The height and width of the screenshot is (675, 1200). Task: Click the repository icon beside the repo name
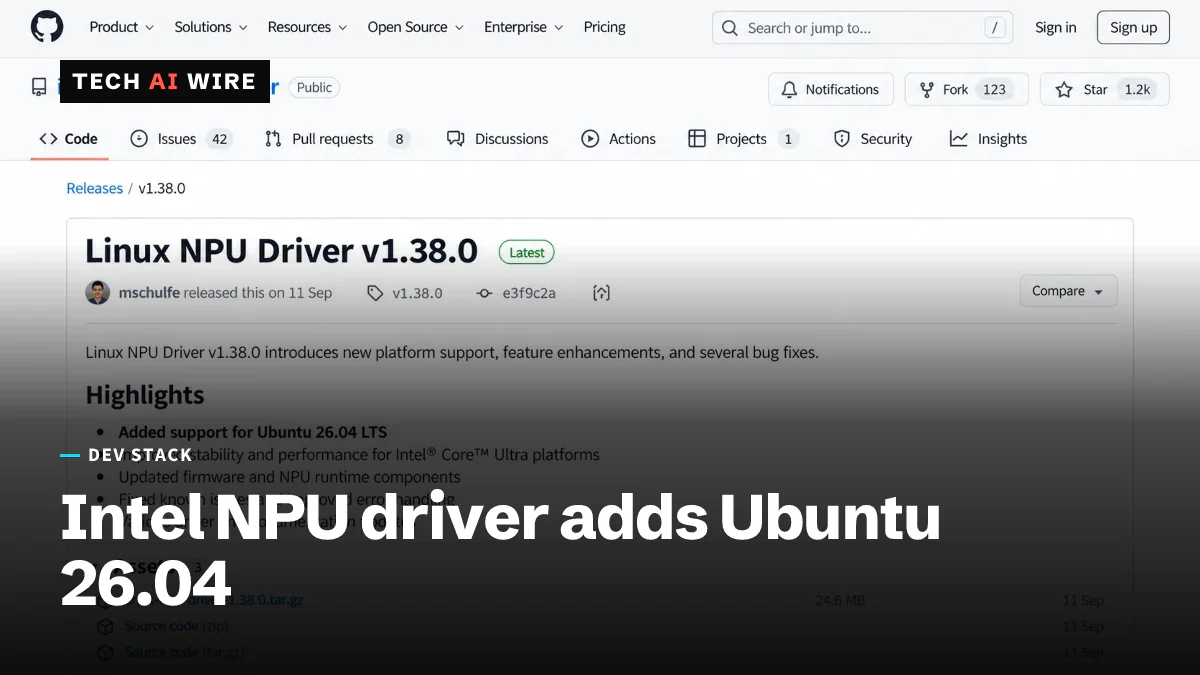pos(39,87)
